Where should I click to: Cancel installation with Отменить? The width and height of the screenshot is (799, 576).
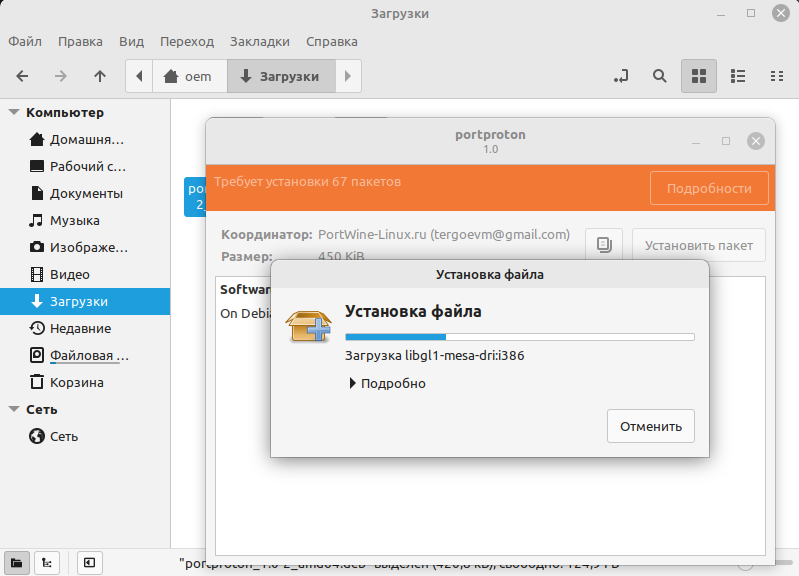click(x=651, y=426)
